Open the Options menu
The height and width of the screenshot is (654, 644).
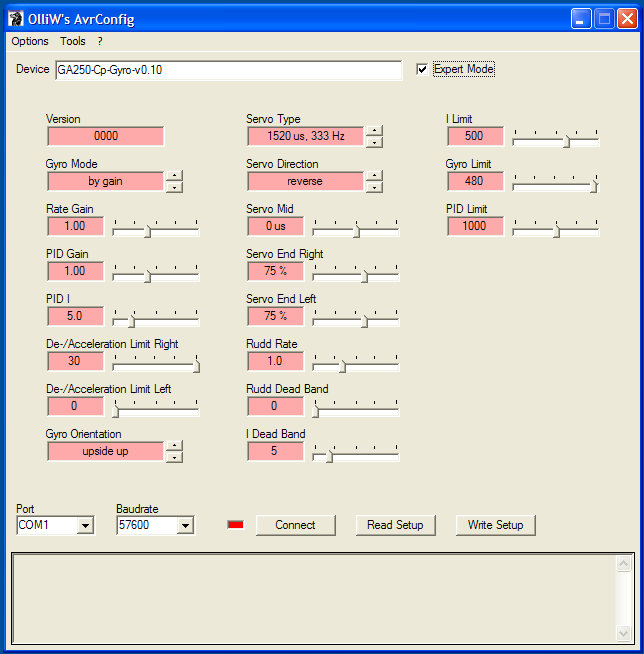pos(30,41)
